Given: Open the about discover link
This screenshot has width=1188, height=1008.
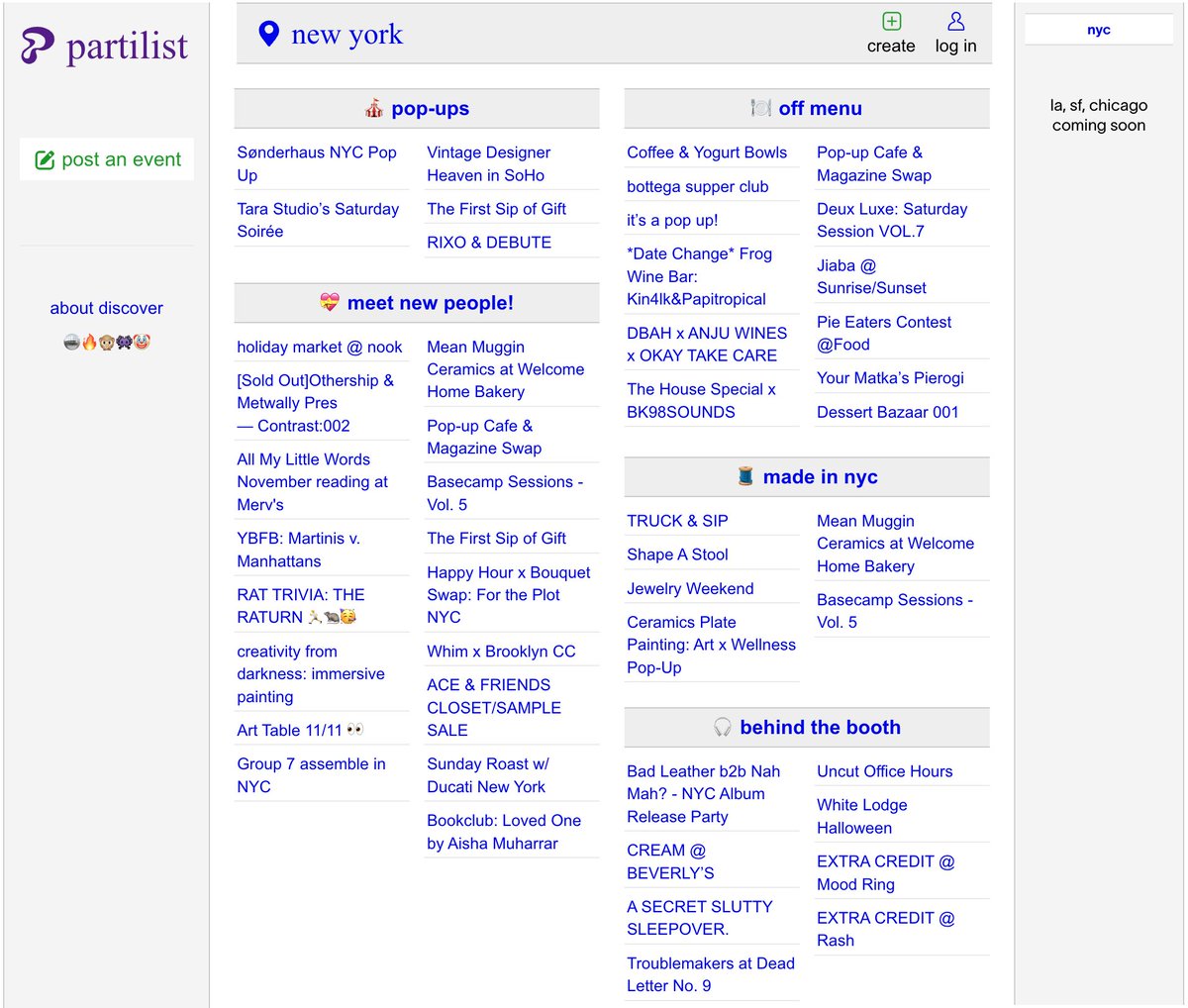Looking at the screenshot, I should [x=107, y=308].
